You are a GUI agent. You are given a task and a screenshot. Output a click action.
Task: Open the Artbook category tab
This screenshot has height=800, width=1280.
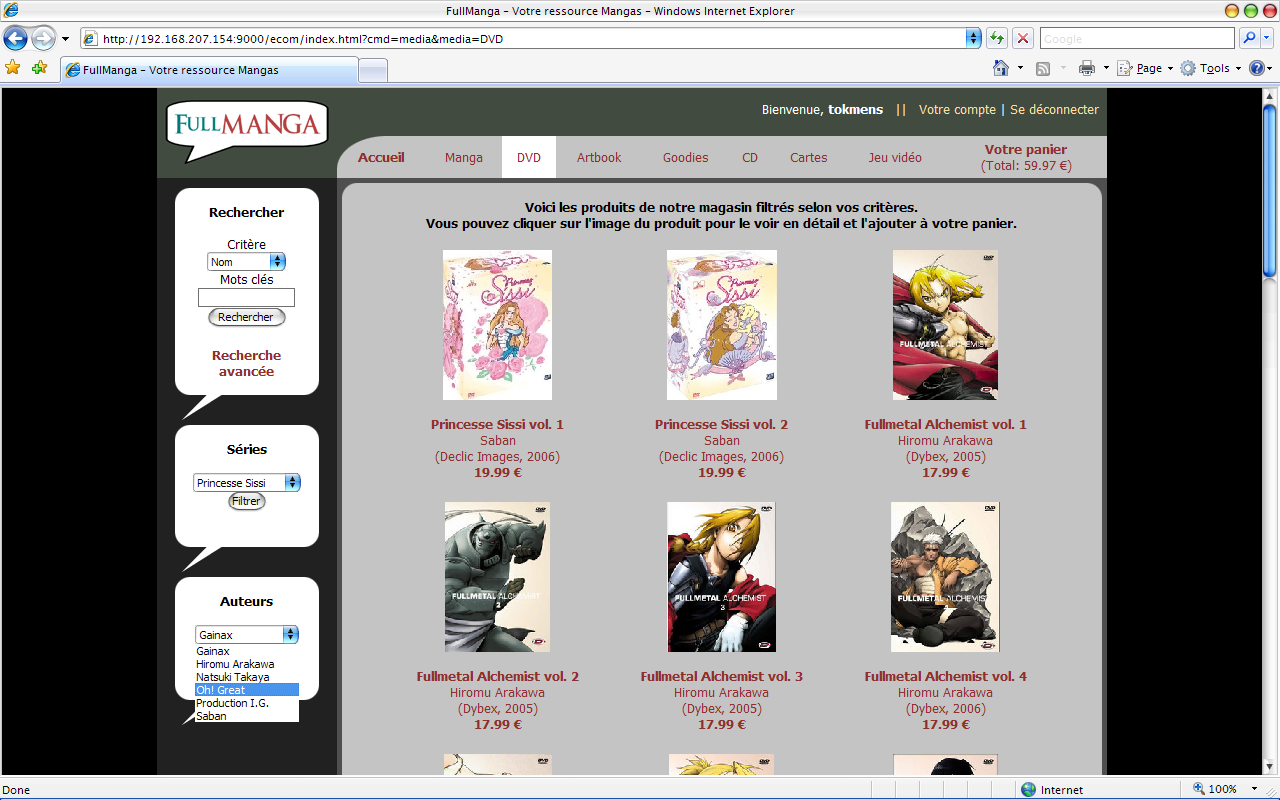(x=599, y=158)
